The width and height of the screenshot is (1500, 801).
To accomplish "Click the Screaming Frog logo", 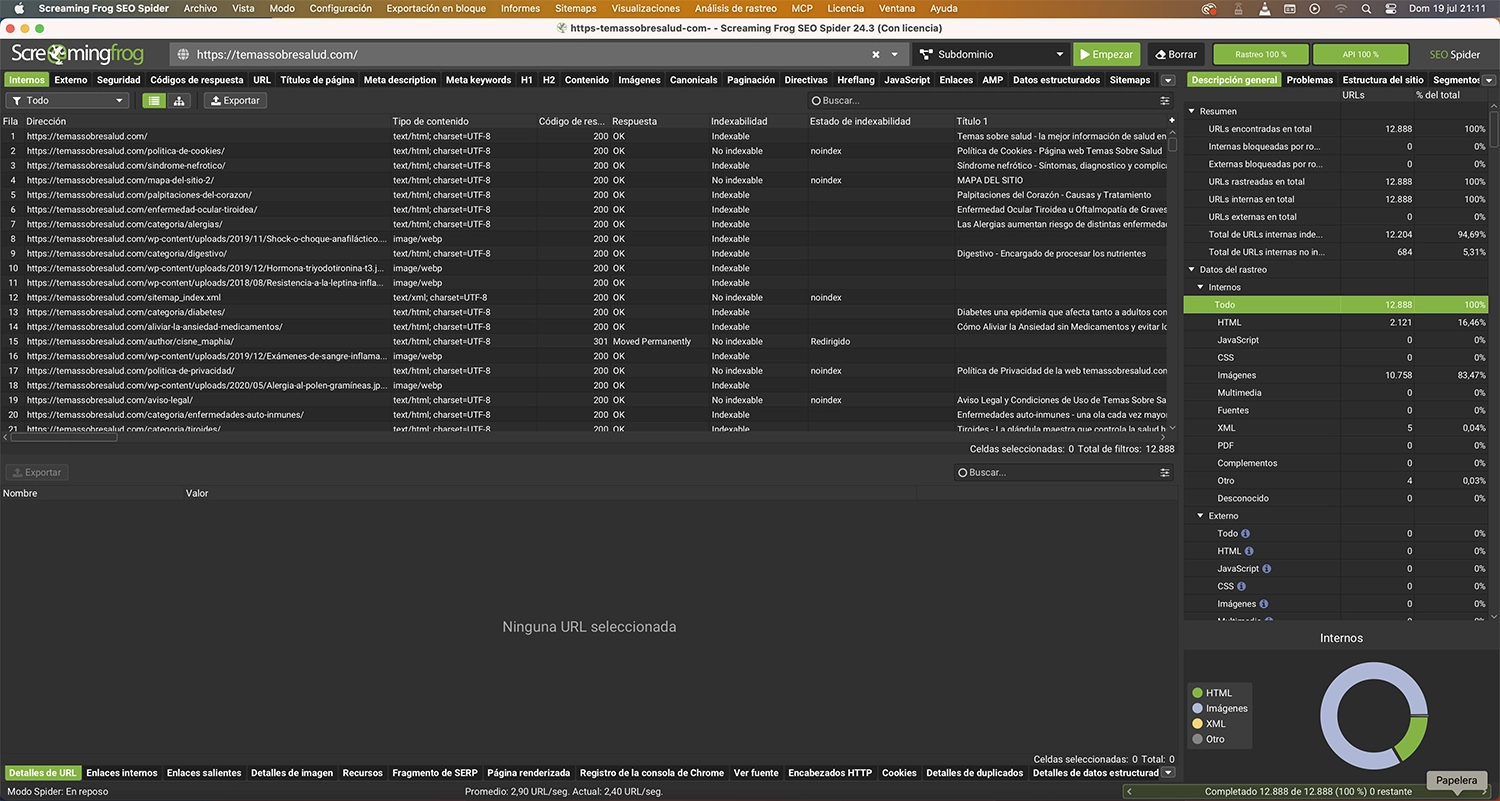I will tap(78, 54).
